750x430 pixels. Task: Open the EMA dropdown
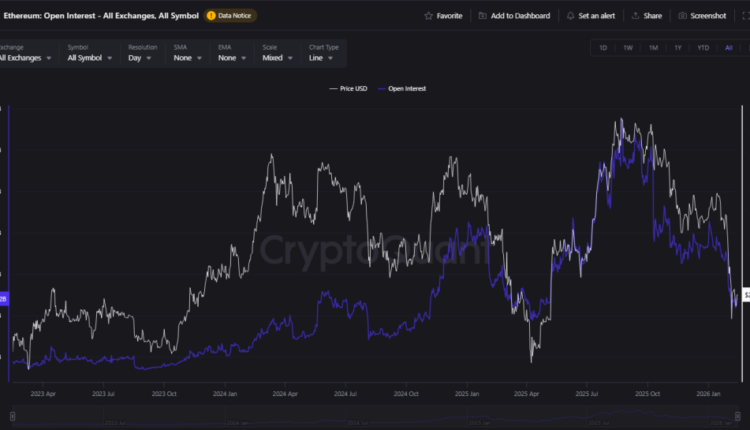click(x=232, y=58)
